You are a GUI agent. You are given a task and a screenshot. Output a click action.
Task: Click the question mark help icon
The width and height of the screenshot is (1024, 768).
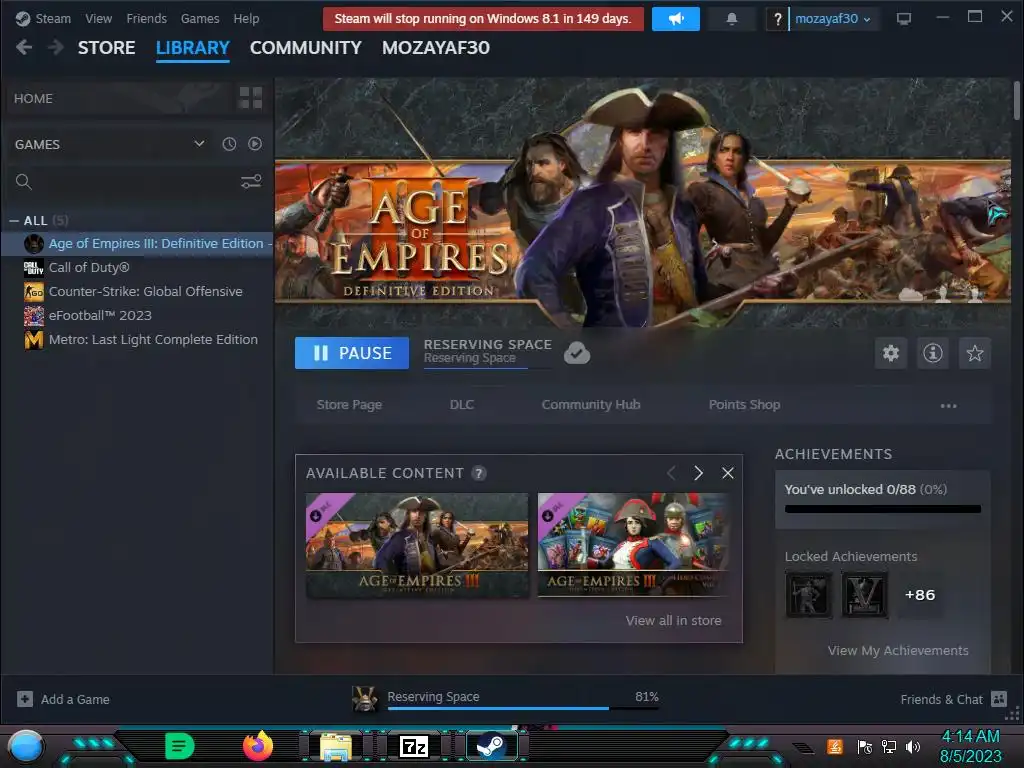tap(776, 19)
